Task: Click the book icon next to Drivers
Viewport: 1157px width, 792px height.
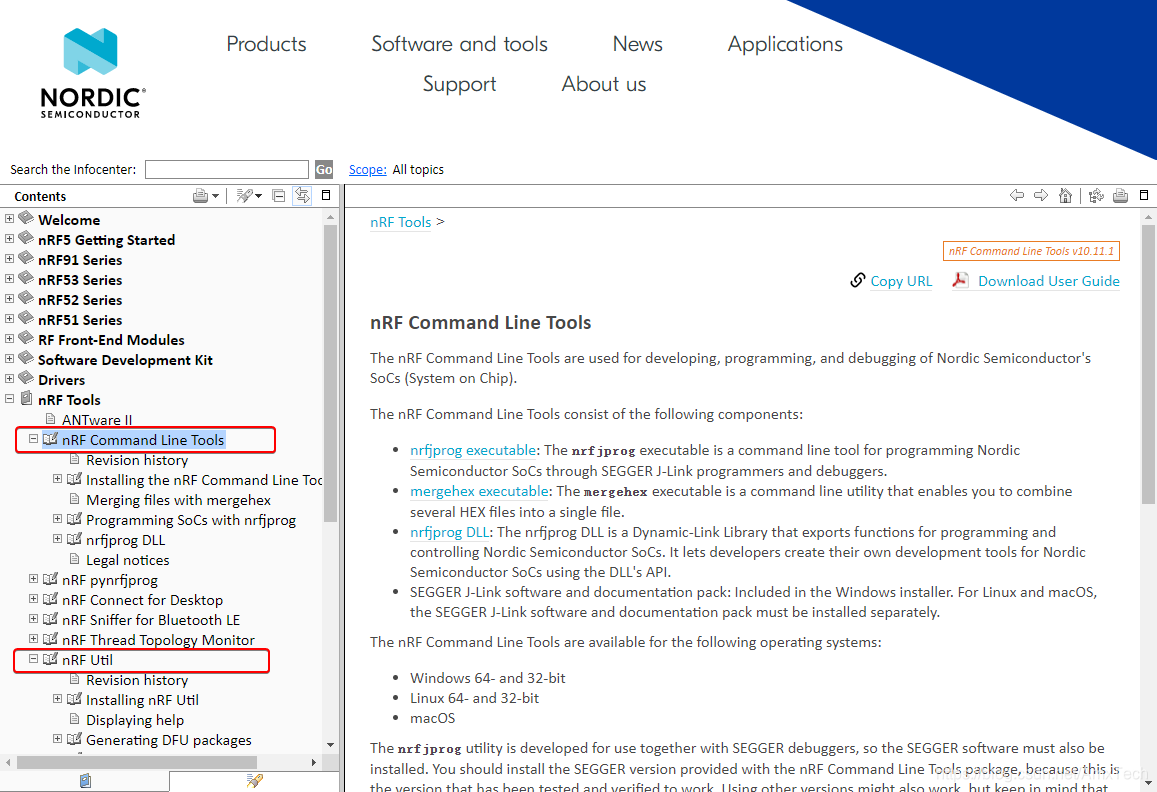Action: pos(26,377)
